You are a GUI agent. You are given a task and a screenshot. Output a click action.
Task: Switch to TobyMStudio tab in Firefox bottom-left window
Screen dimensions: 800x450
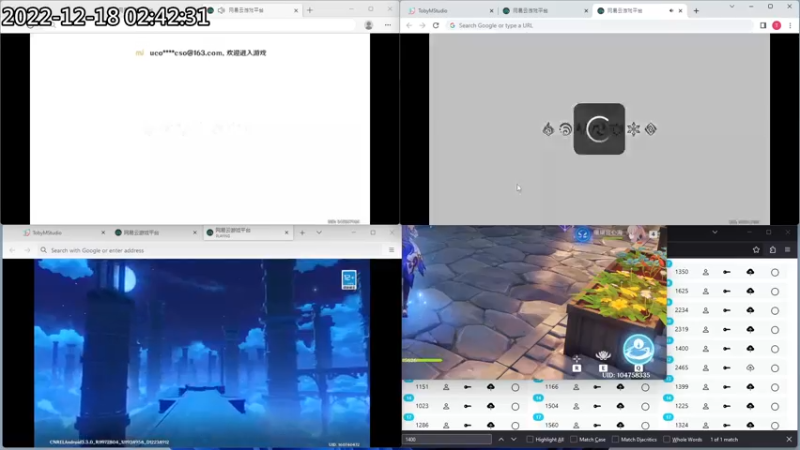[x=63, y=233]
